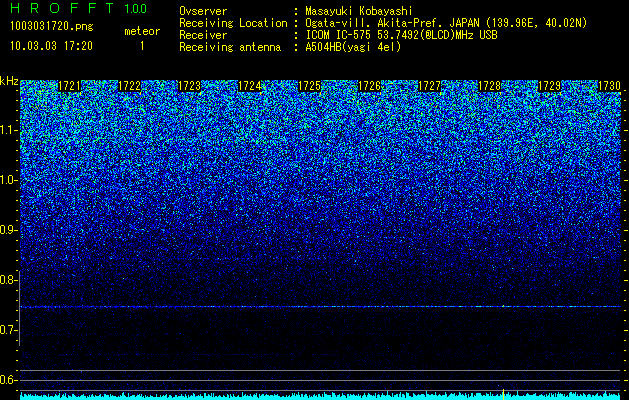Image resolution: width=629 pixels, height=400 pixels.
Task: Click the 1724 time marker label
Action: click(250, 86)
